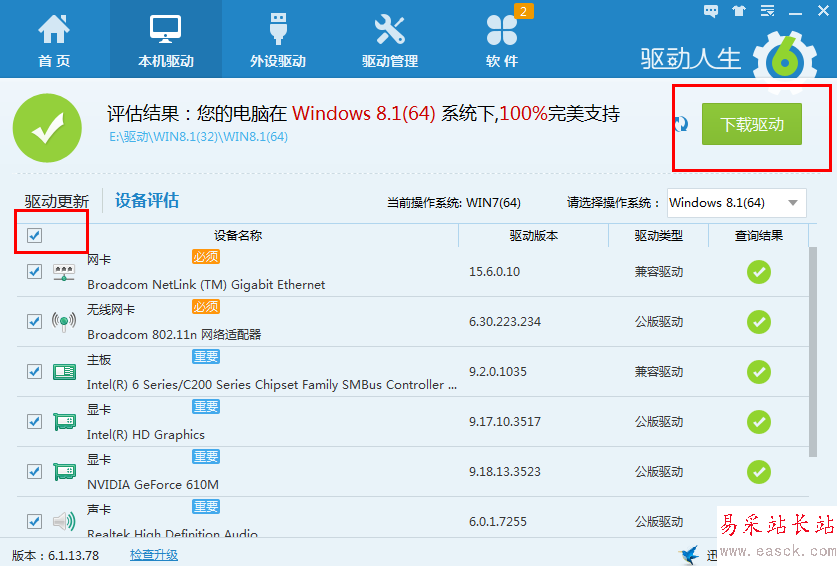This screenshot has height=566, width=837.
Task: Click the 必须 badge on 无线网卡 row
Action: coord(206,307)
